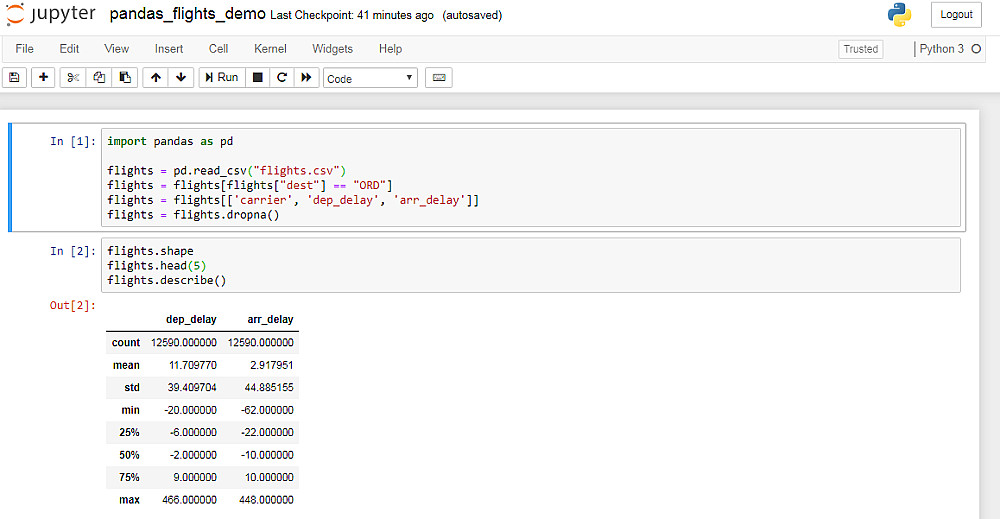Click the min value -62.000000
The image size is (1000, 519).
pyautogui.click(x=267, y=410)
